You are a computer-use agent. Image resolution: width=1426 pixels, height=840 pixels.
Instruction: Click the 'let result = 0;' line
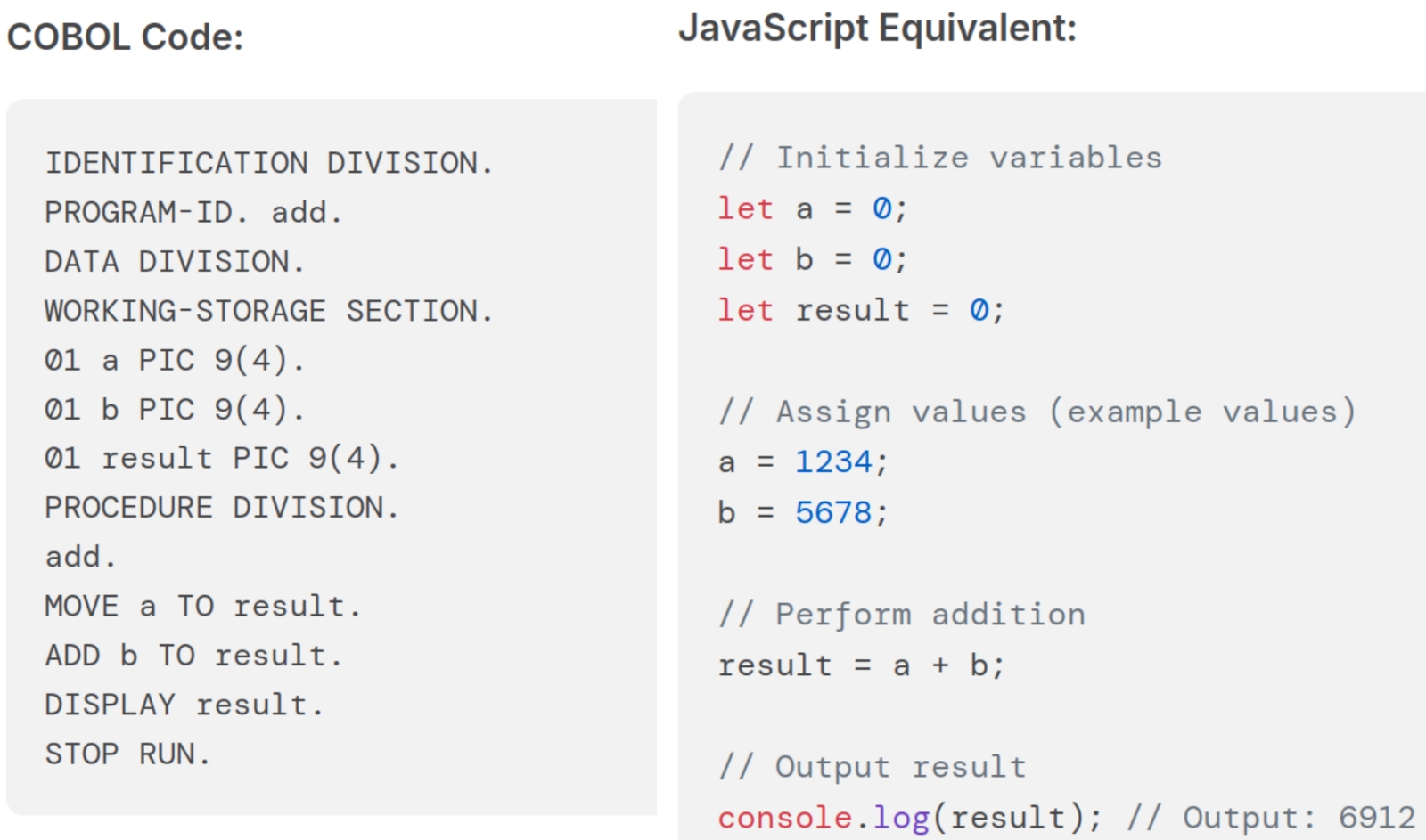click(861, 310)
